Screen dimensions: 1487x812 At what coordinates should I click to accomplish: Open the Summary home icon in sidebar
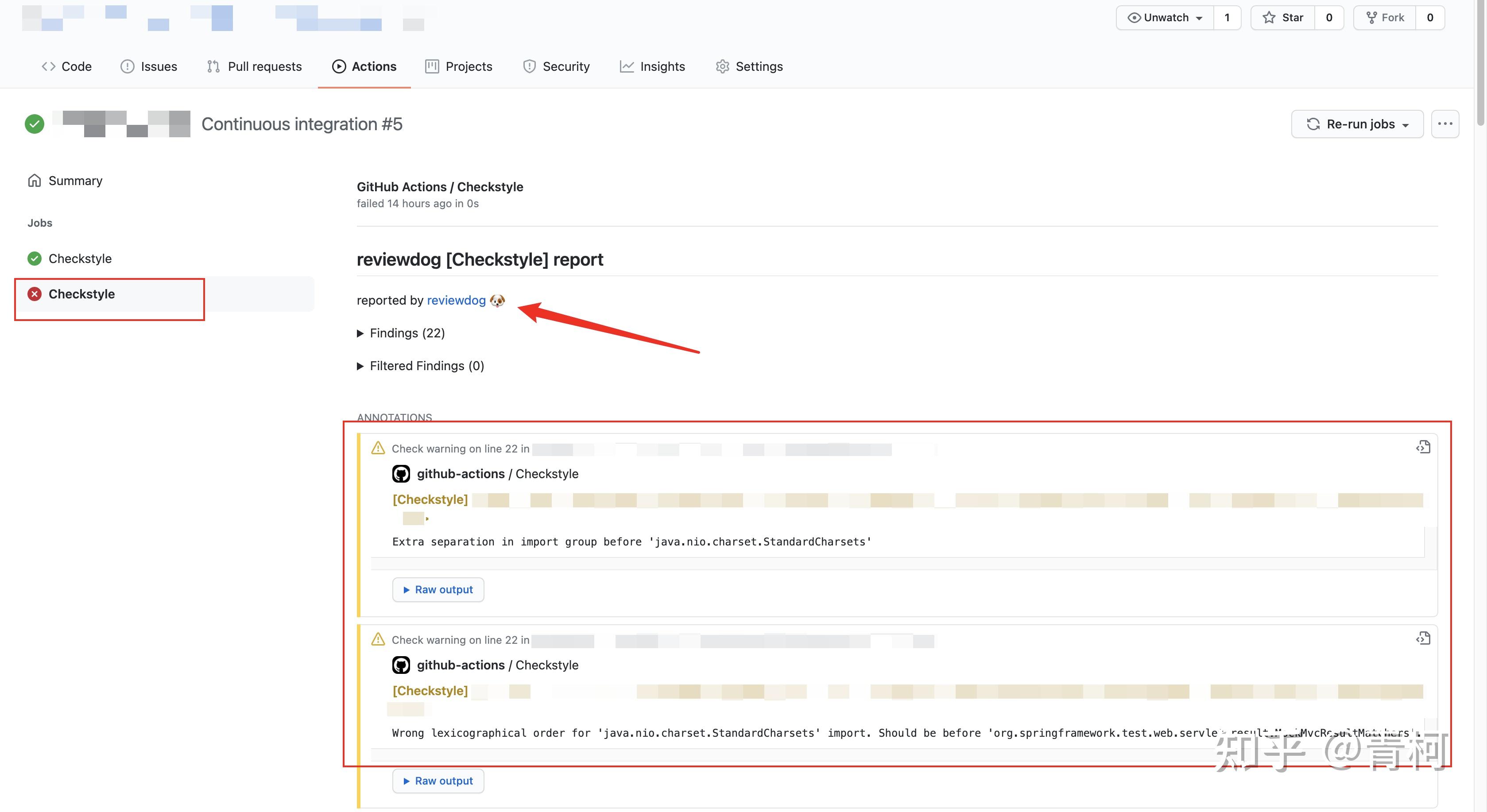pyautogui.click(x=34, y=180)
